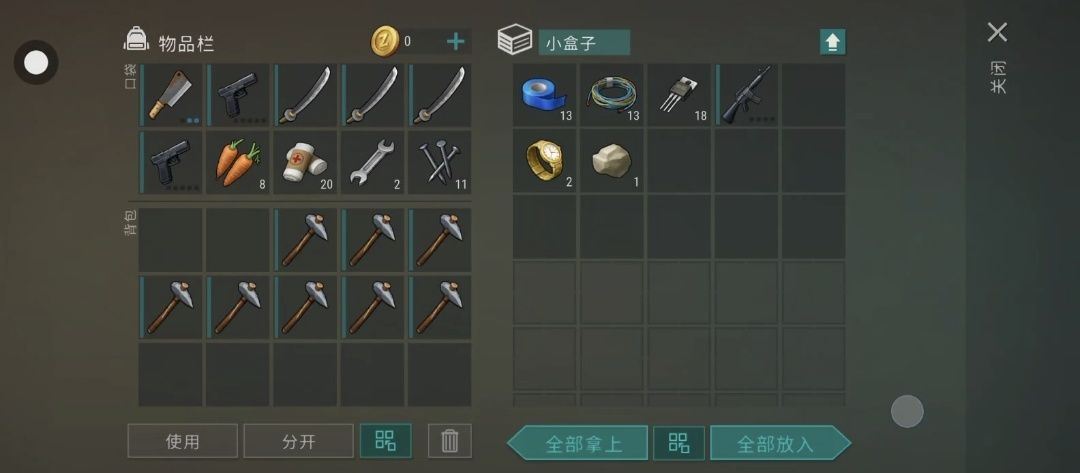Select the transistor stack of 18
The width and height of the screenshot is (1080, 473).
coord(678,95)
